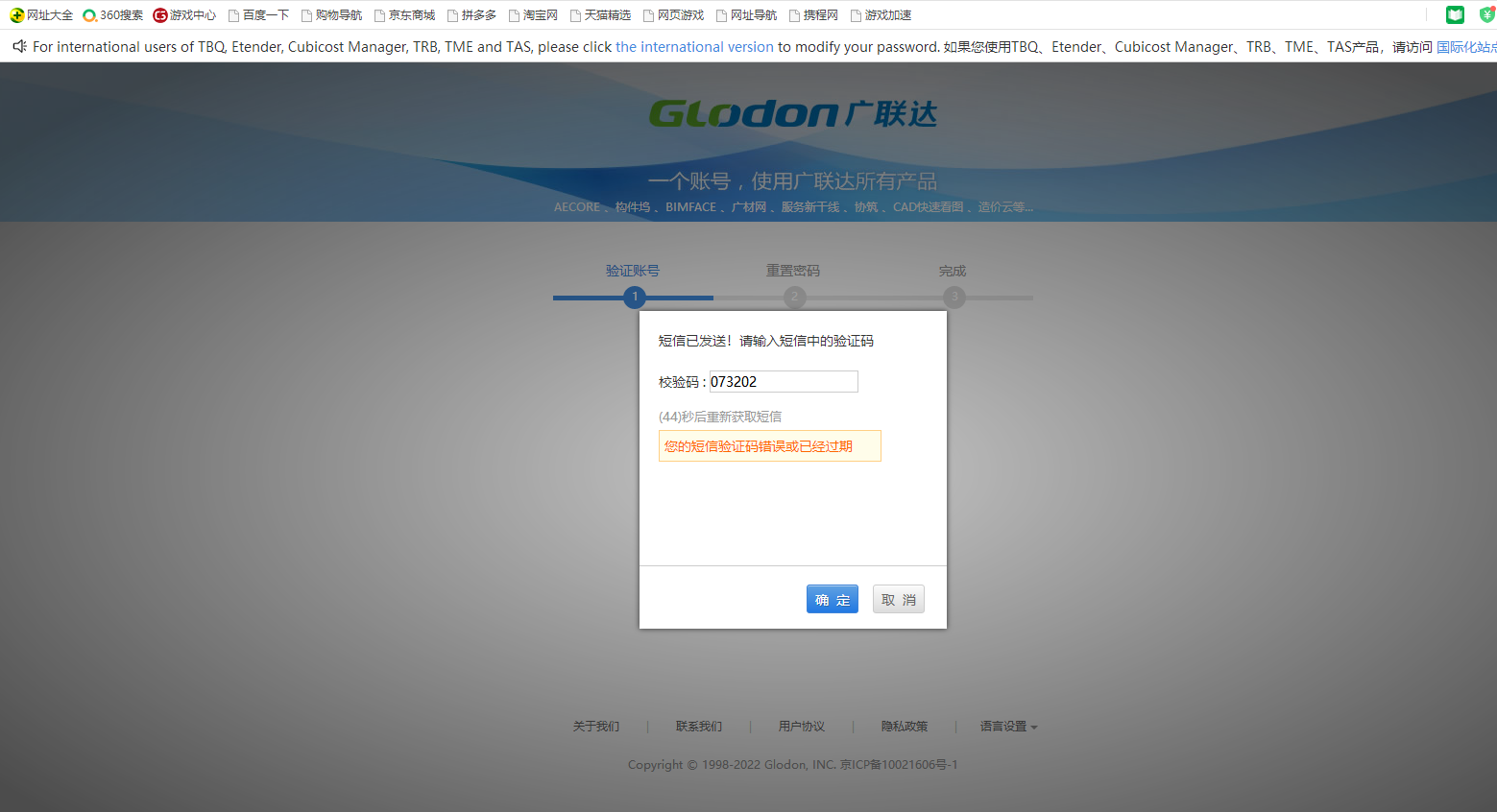Follow 'the international version' link
The width and height of the screenshot is (1497, 812).
[694, 47]
